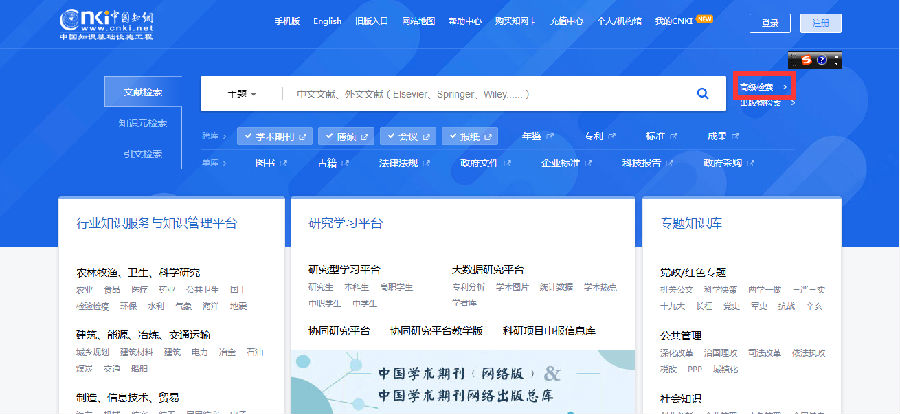Click the 注册 register button
The image size is (900, 414).
pyautogui.click(x=821, y=23)
